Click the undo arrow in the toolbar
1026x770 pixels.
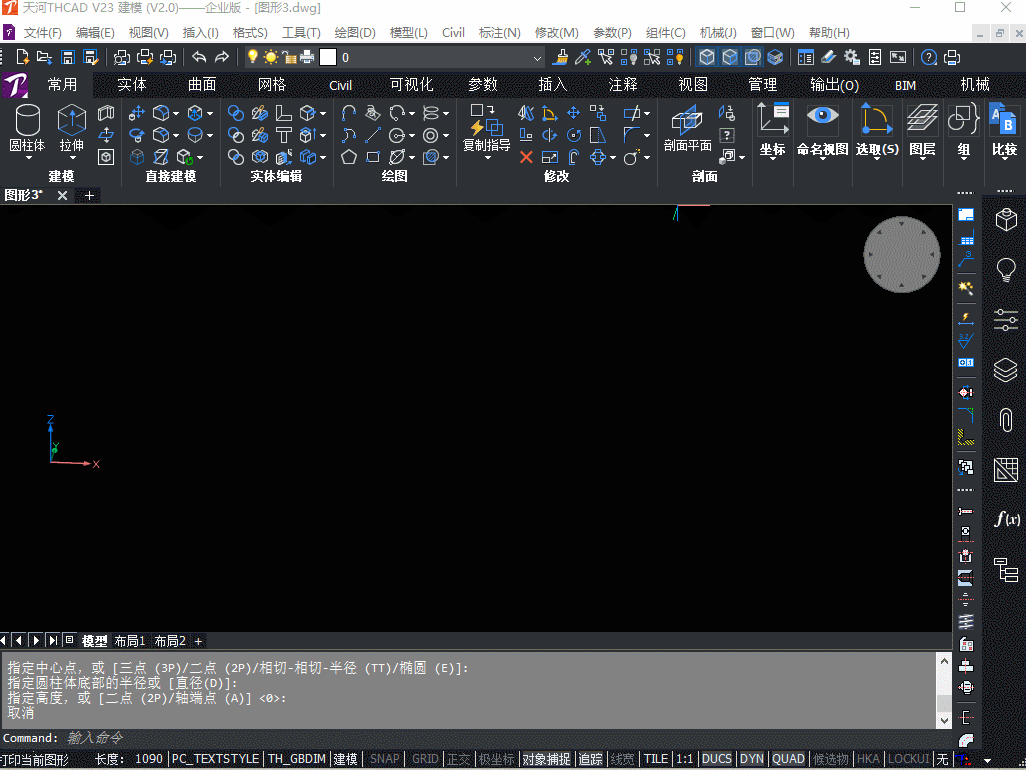coord(199,57)
